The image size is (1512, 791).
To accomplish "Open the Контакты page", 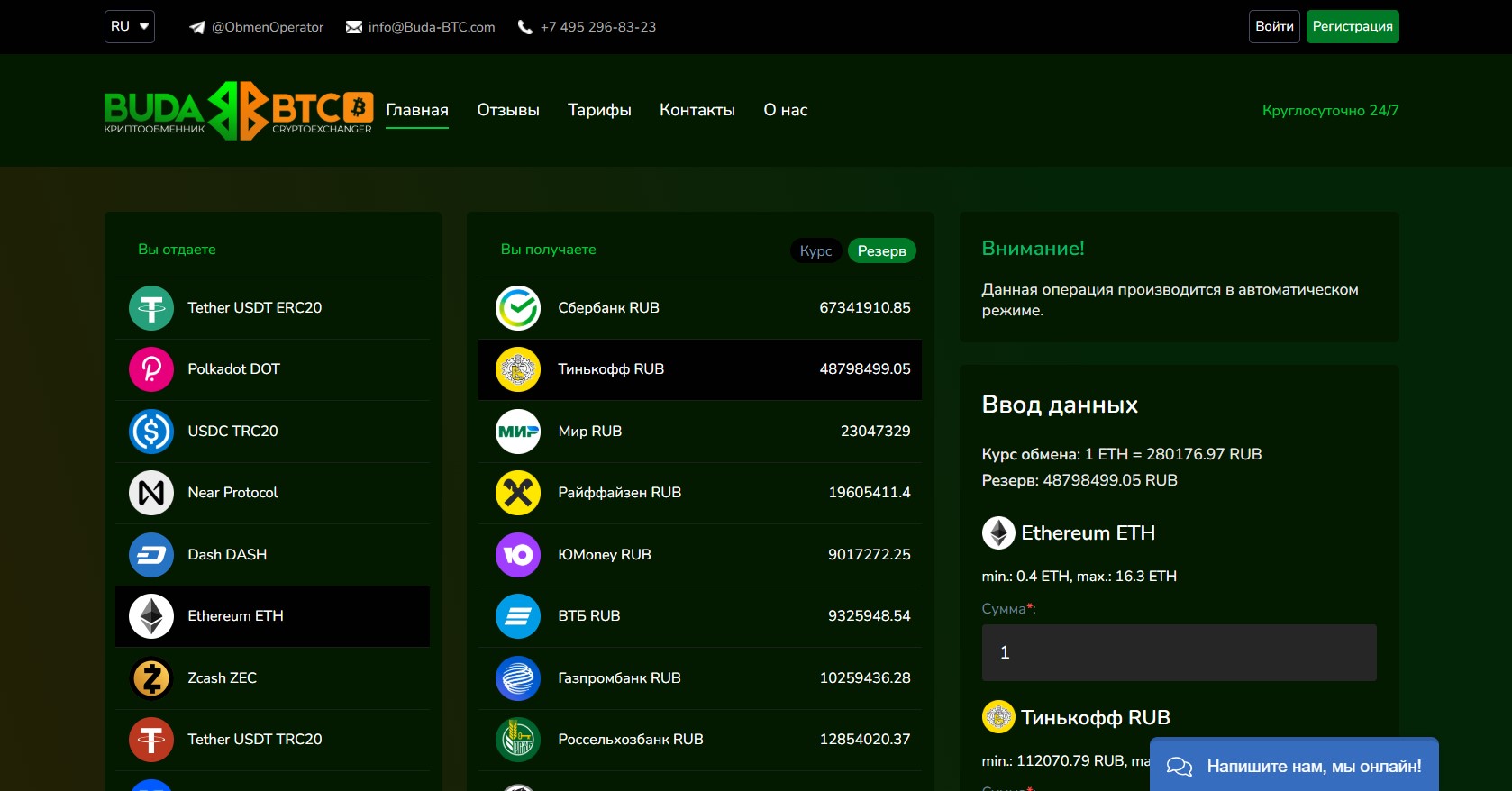I will tap(697, 110).
